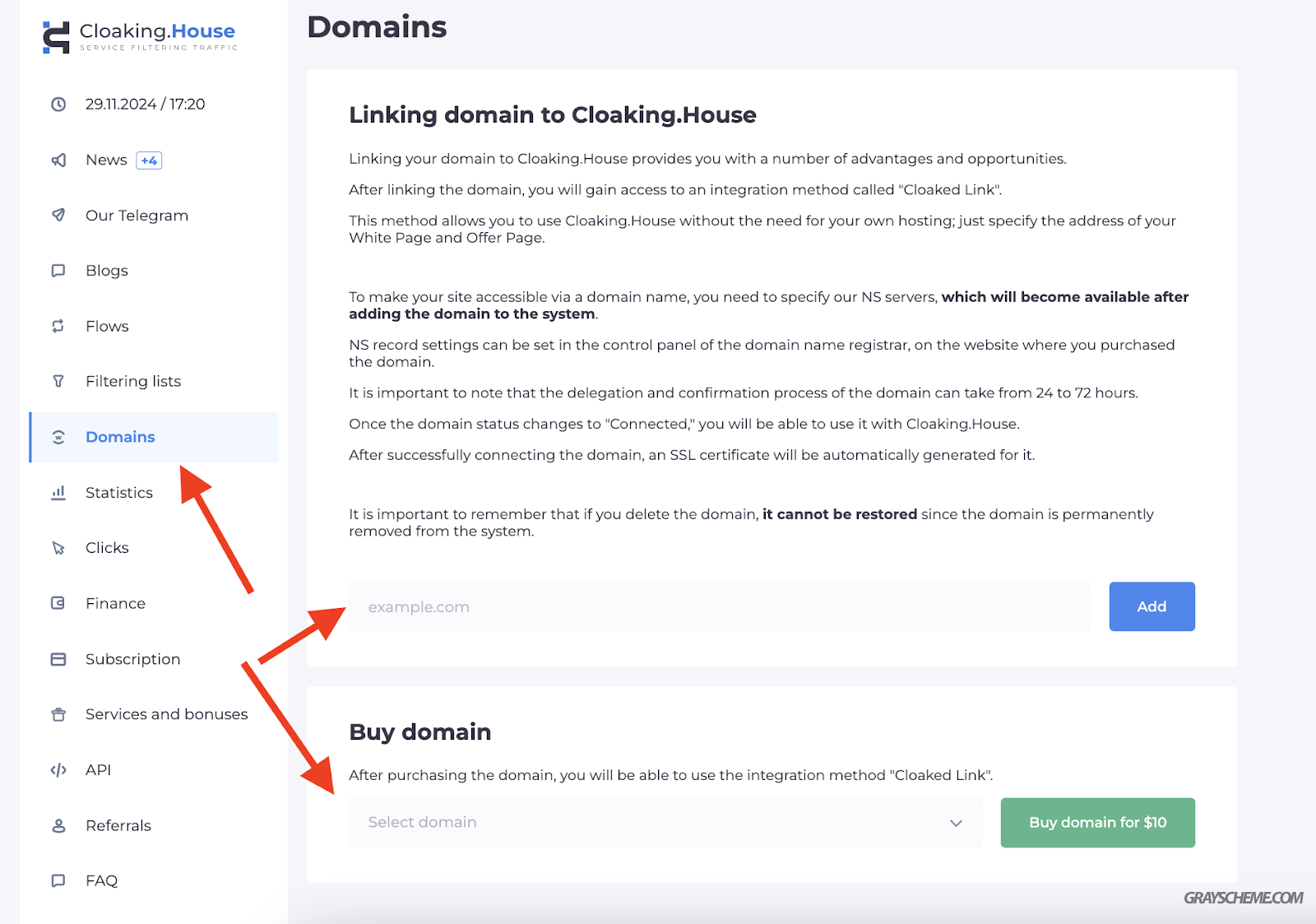Screen dimensions: 1316x924
Task: Click Buy domain for $10 button
Action: coord(1097,823)
